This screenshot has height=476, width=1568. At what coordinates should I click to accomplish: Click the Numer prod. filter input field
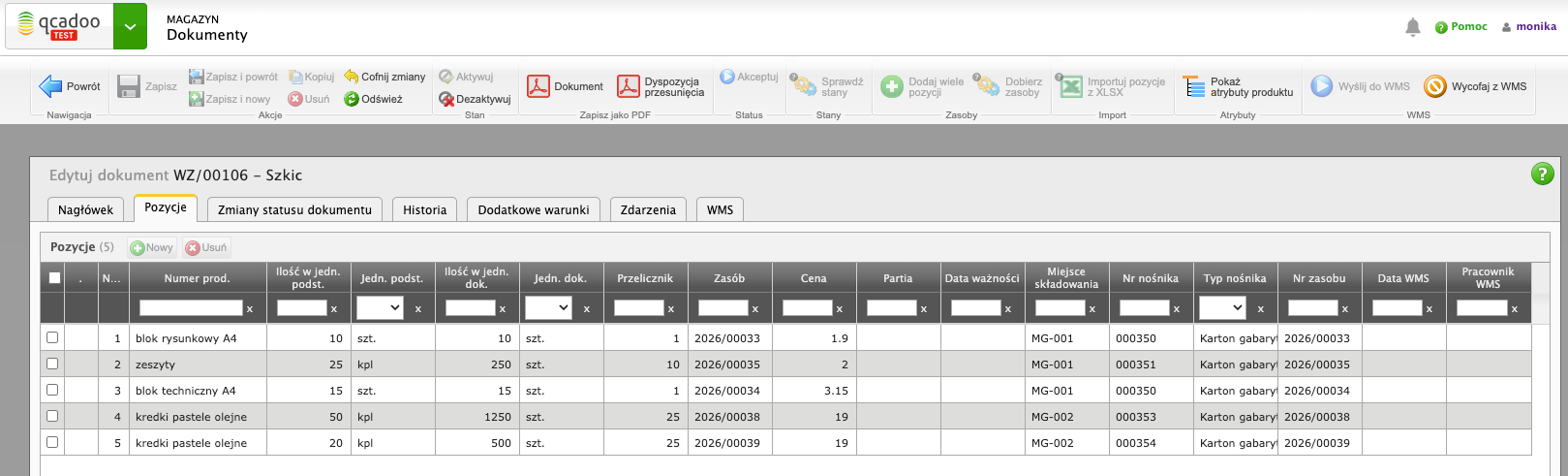(x=191, y=308)
